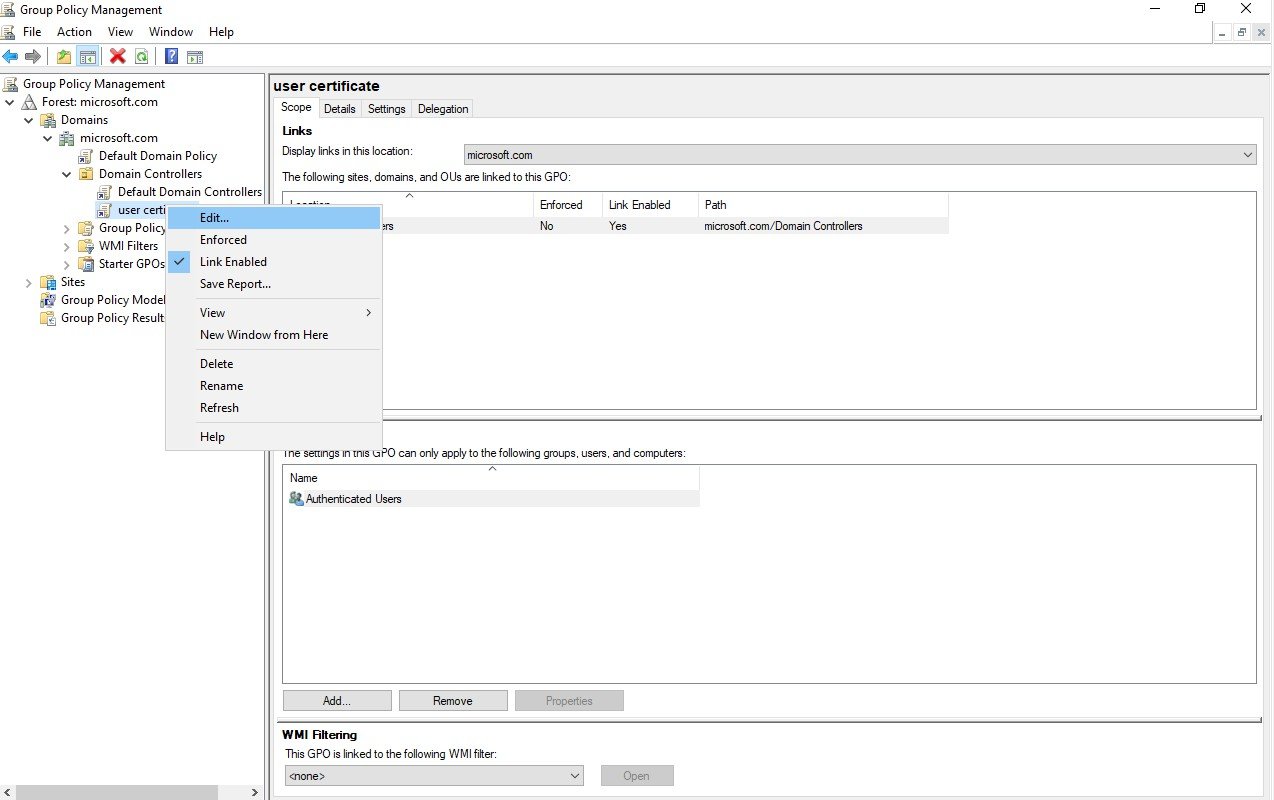Expand the Group Policy Objects node

point(67,228)
